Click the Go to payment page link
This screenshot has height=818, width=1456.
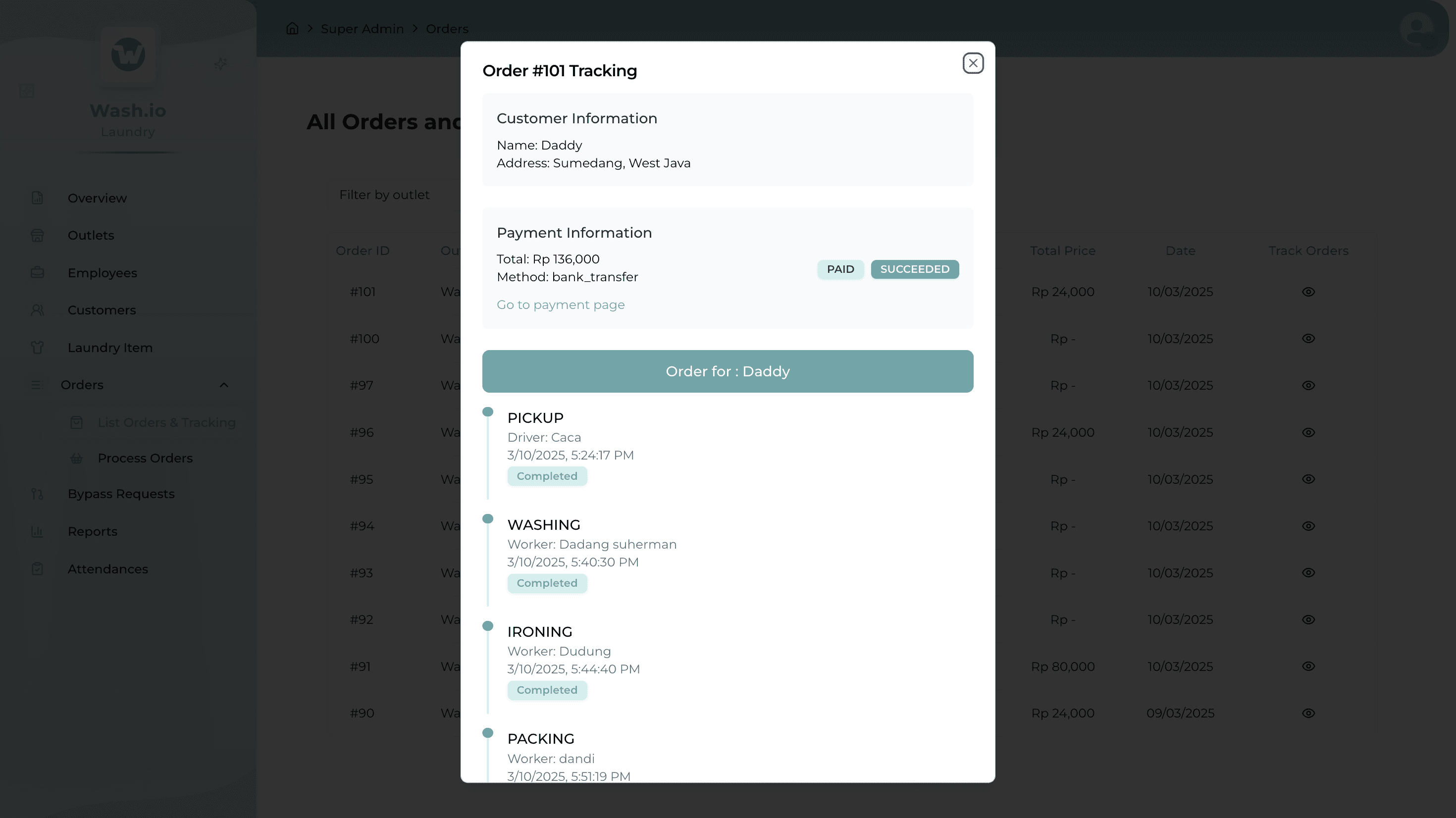pos(560,305)
